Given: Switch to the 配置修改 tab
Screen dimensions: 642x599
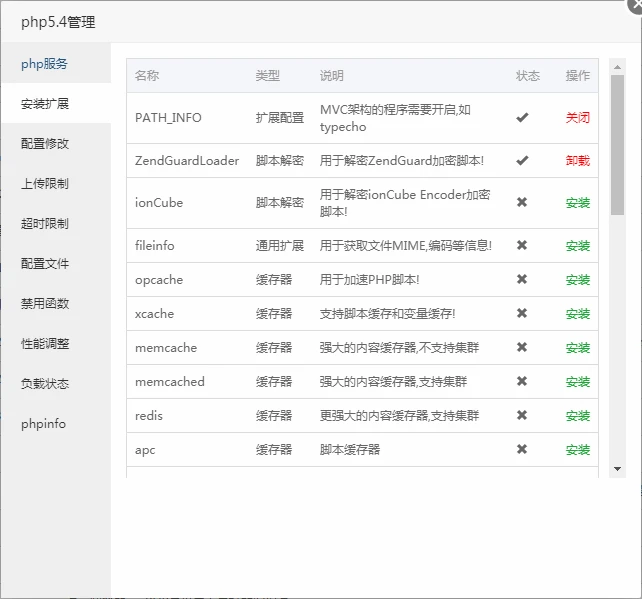Looking at the screenshot, I should [45, 144].
